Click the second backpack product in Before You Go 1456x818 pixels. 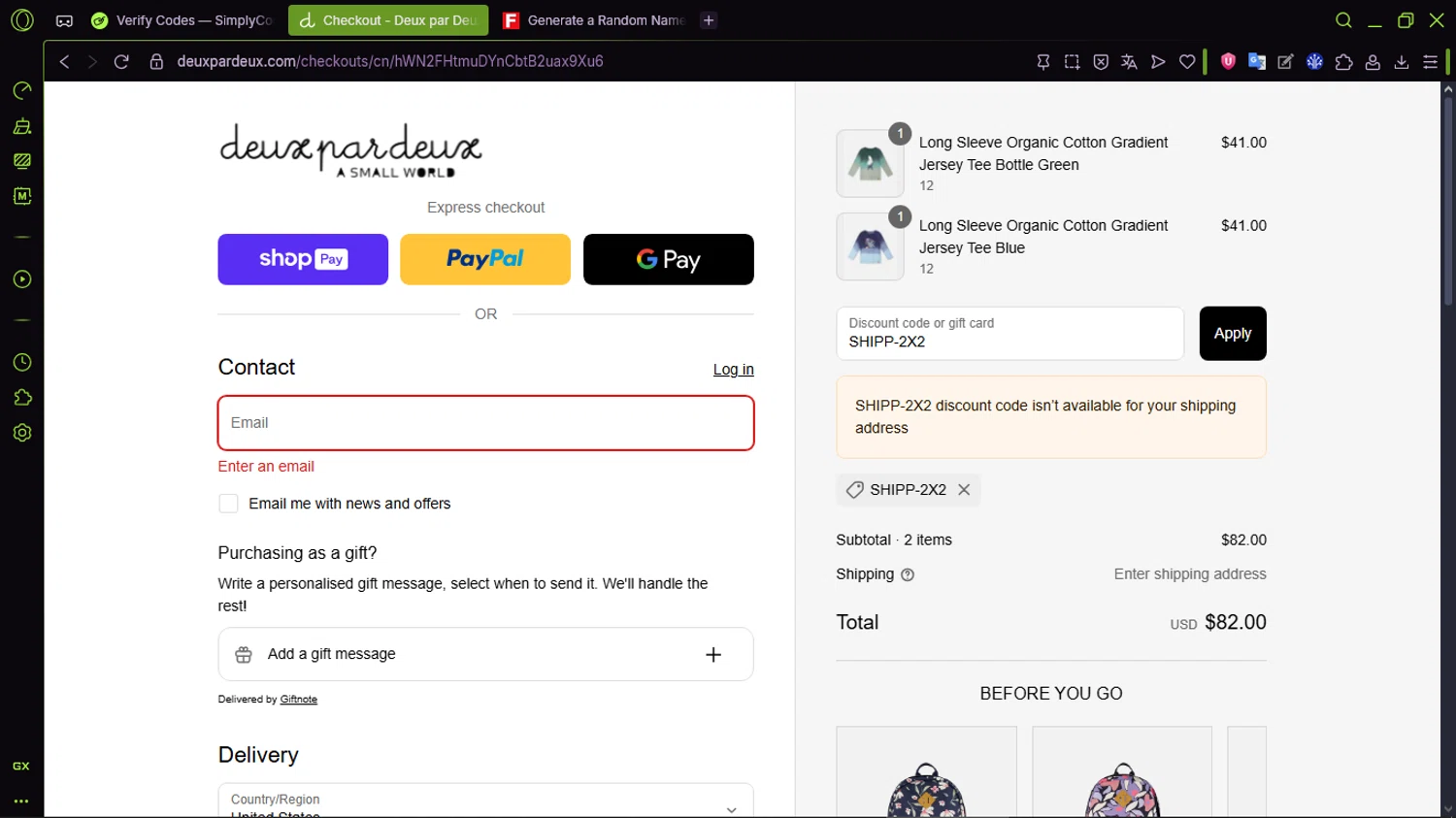(1122, 772)
